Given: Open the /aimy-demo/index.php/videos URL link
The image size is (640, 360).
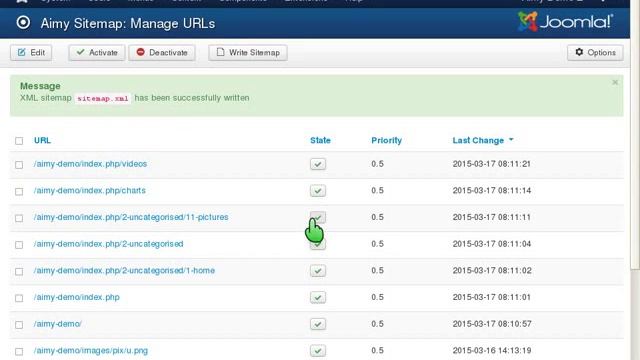Looking at the screenshot, I should (x=90, y=164).
